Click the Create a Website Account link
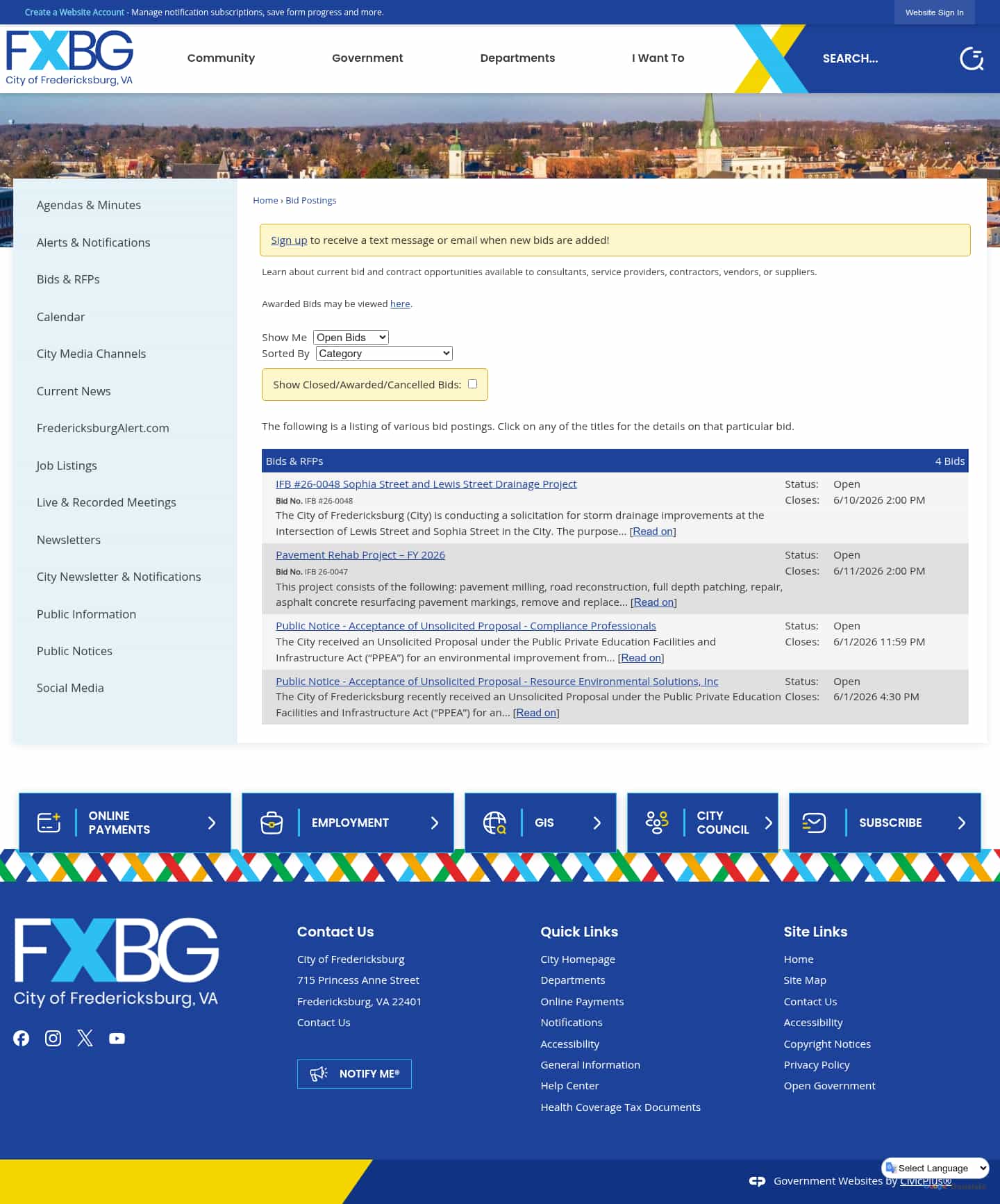Screen dimensions: 1000x1204 click(74, 13)
